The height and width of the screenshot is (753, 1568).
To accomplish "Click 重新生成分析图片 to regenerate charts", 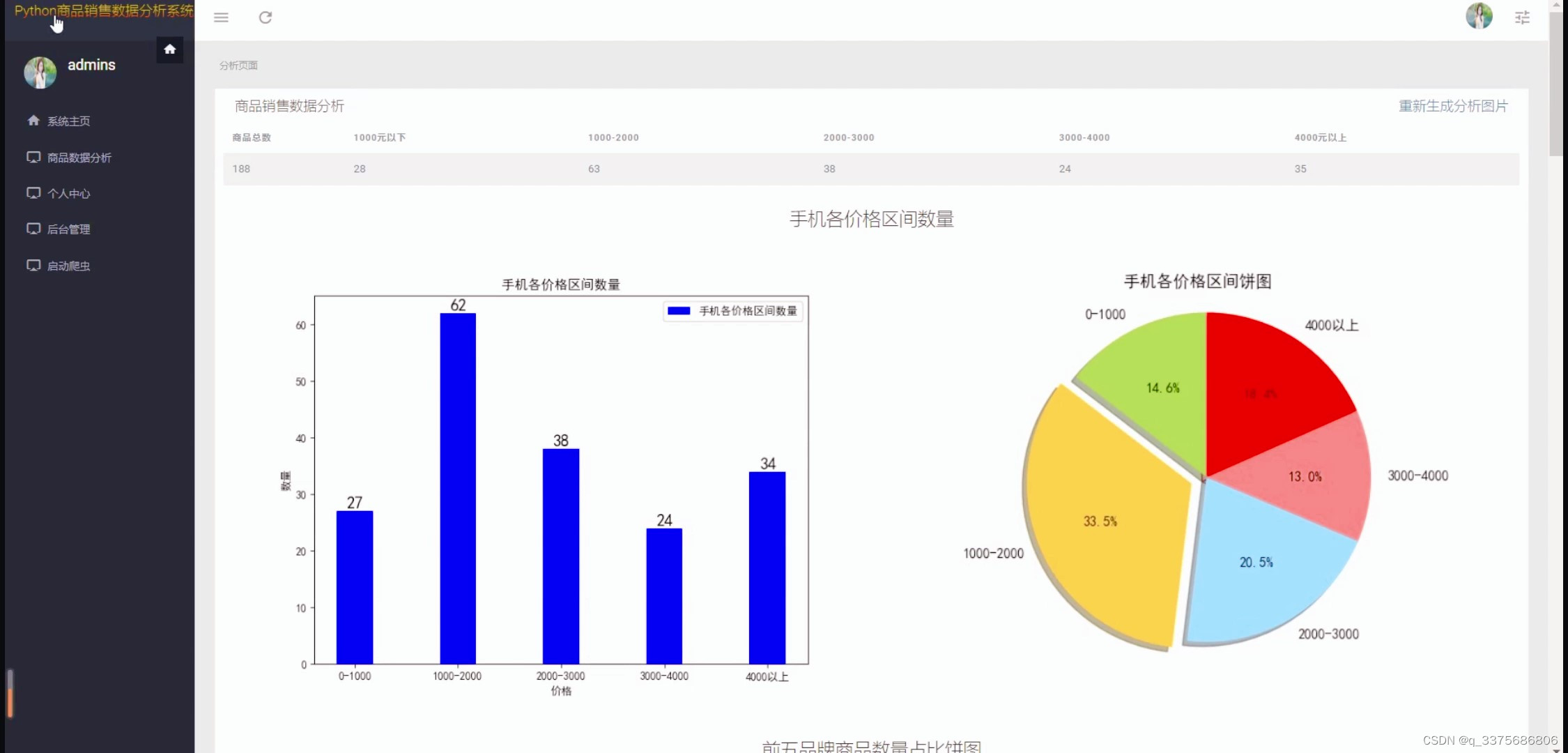I will pyautogui.click(x=1452, y=106).
